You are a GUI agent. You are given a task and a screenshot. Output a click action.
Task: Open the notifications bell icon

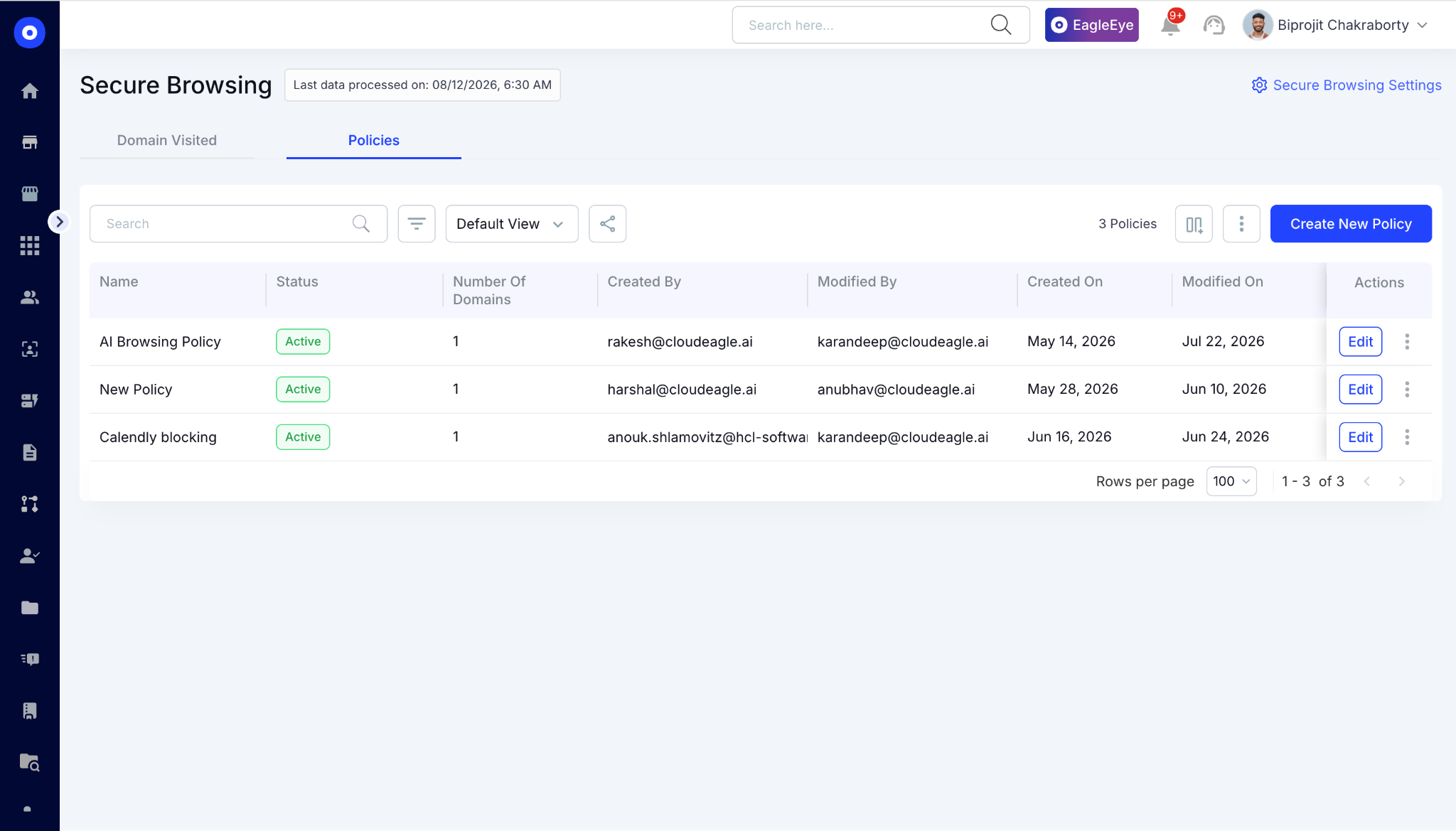tap(1170, 25)
